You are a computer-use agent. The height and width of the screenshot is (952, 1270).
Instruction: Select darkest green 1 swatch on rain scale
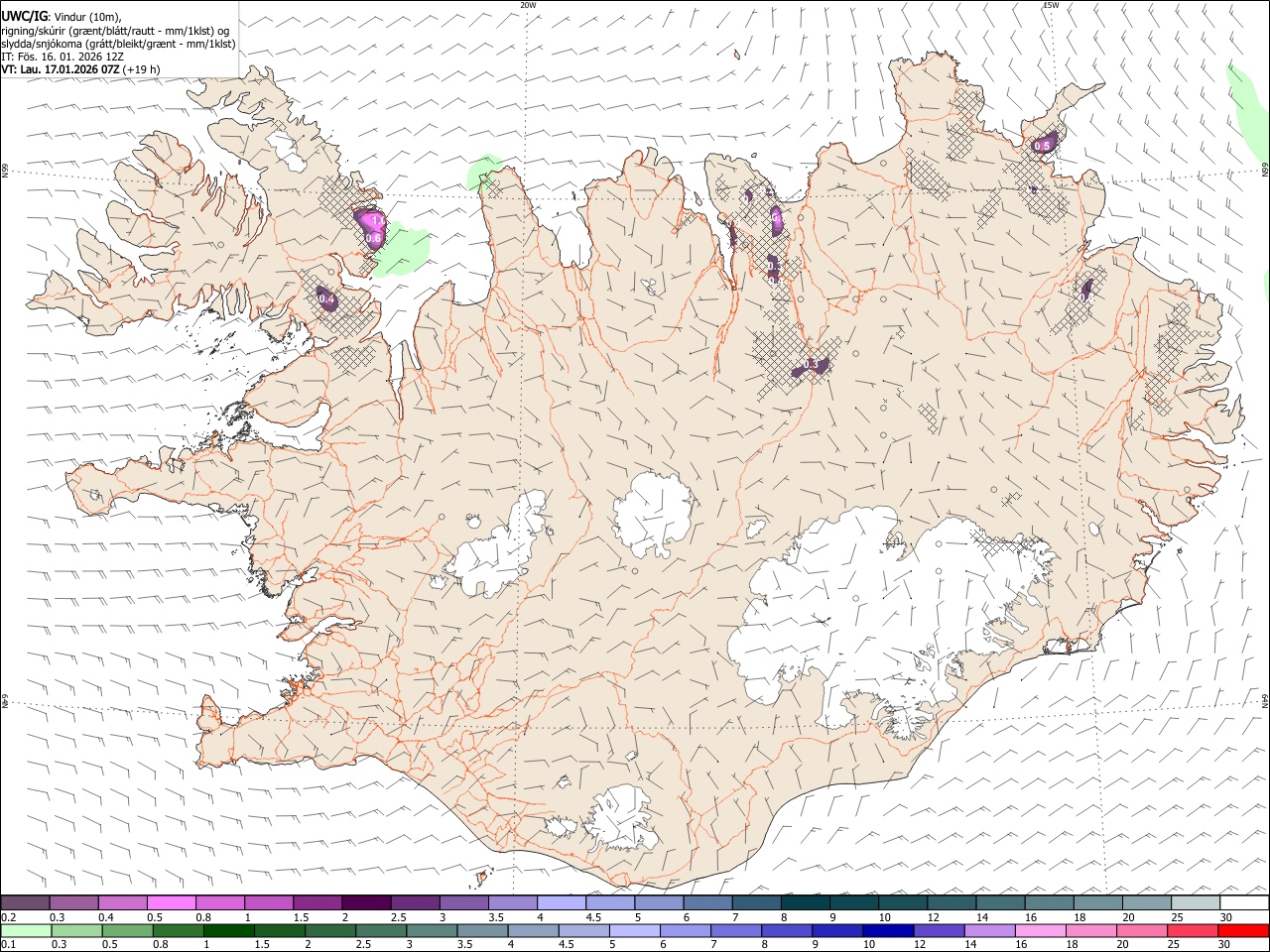pos(229,930)
